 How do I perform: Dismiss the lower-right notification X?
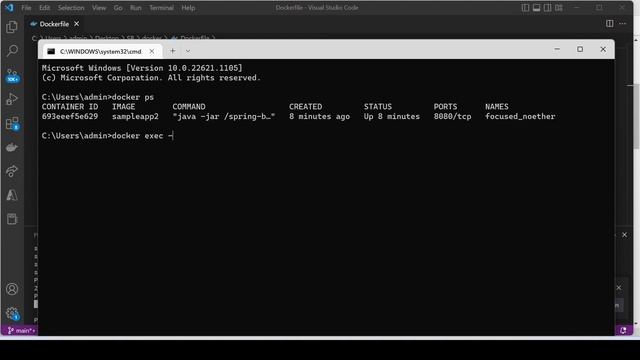(x=619, y=288)
